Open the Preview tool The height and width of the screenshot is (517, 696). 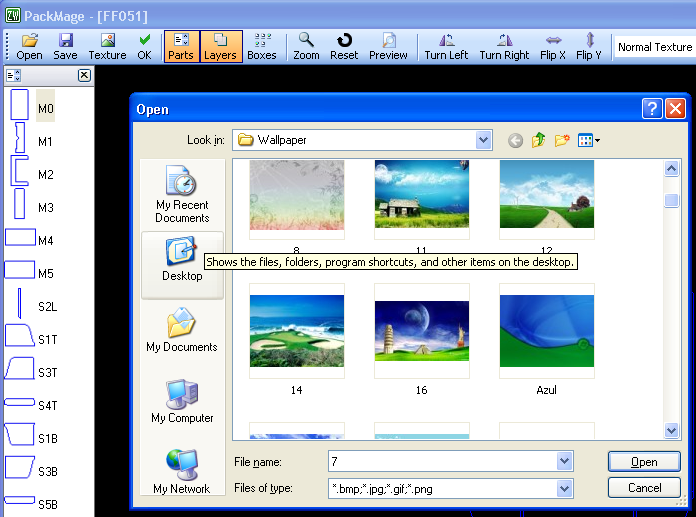[388, 47]
